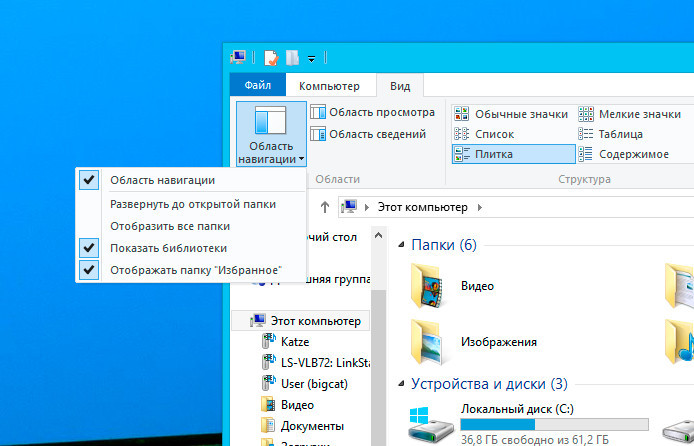Select Отобразить все папки menu item
The image size is (694, 446).
tap(170, 226)
